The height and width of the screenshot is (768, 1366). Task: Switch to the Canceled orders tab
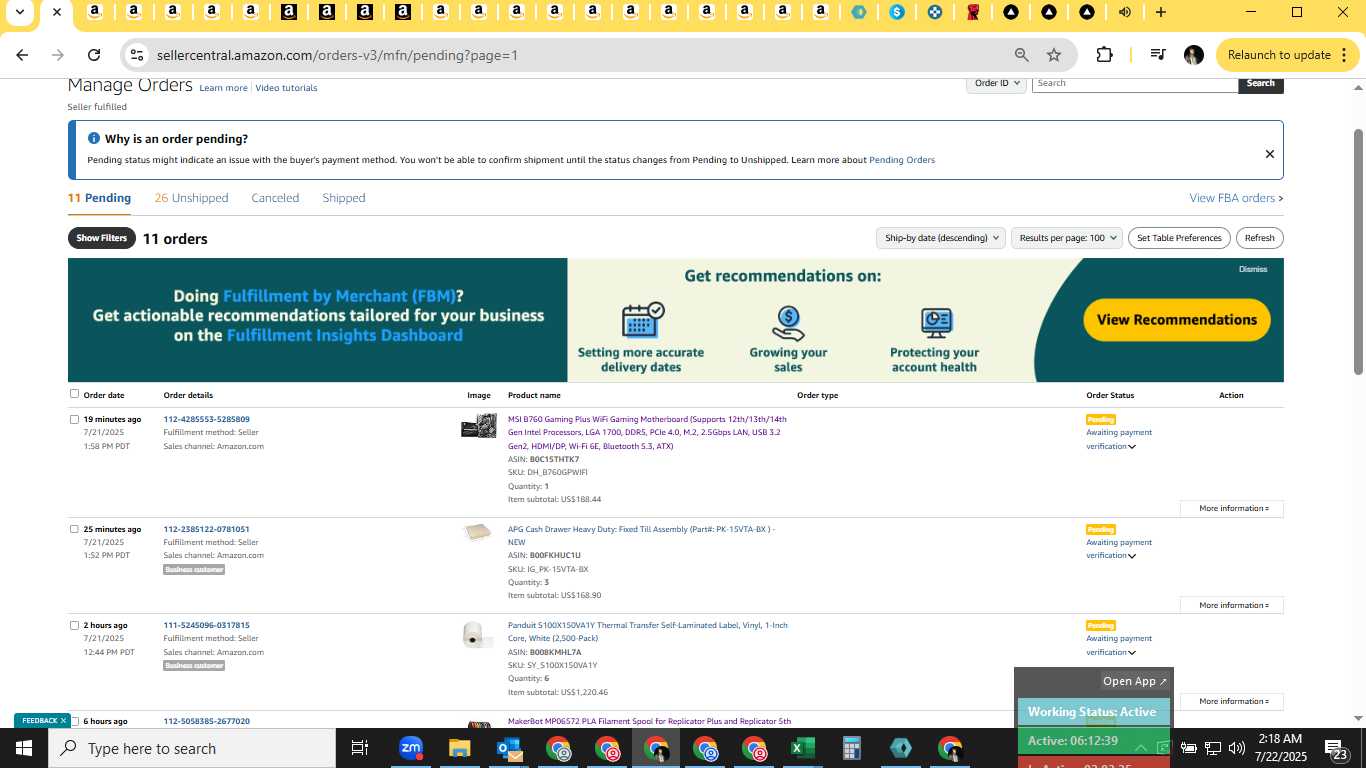275,198
